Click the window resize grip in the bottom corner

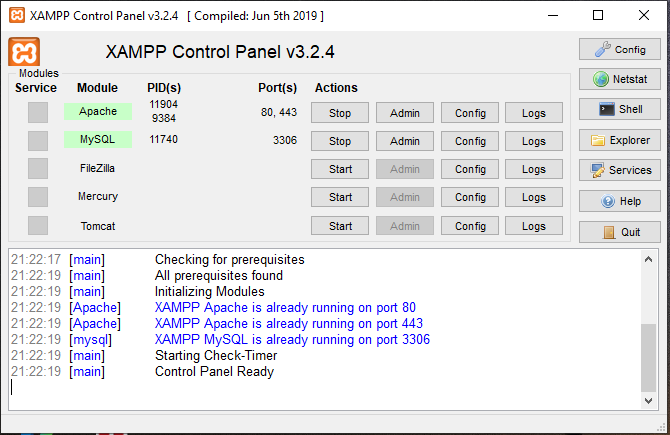pos(661,426)
